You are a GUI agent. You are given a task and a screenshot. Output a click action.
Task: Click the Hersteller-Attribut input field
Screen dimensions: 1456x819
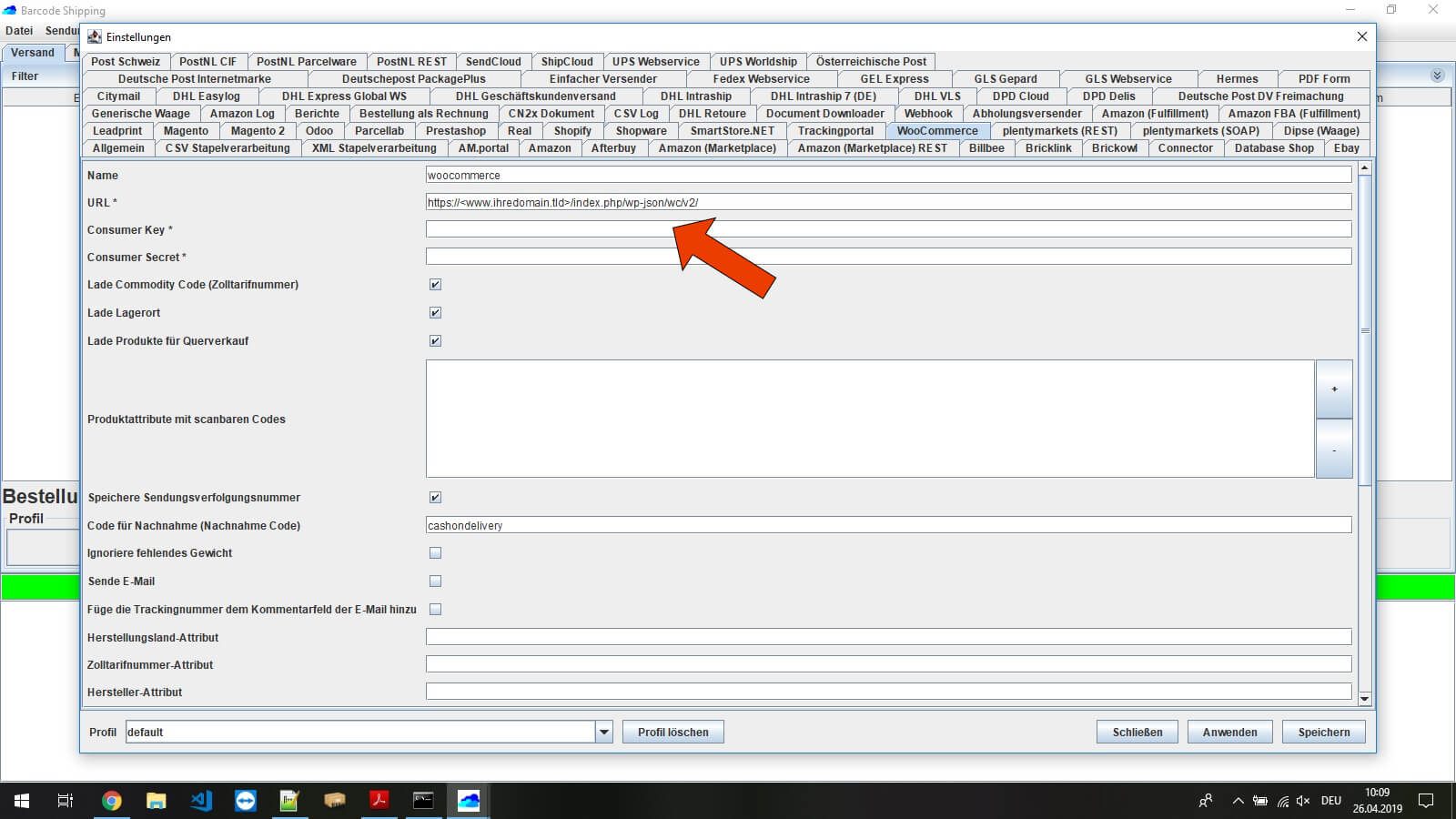pos(888,692)
